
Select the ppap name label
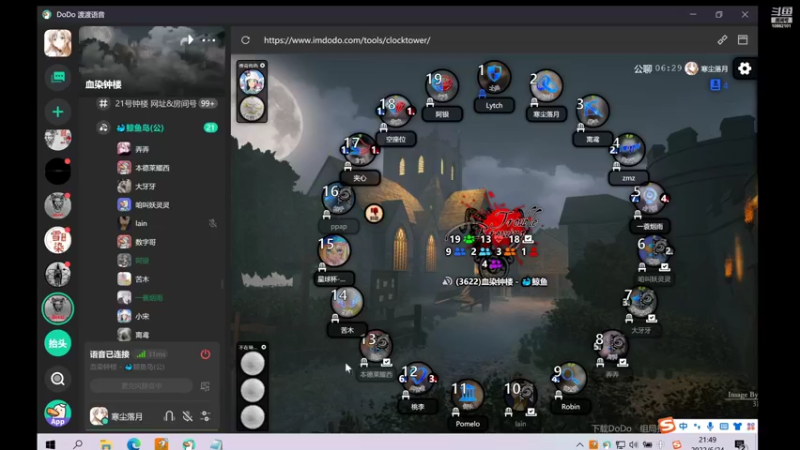[338, 227]
